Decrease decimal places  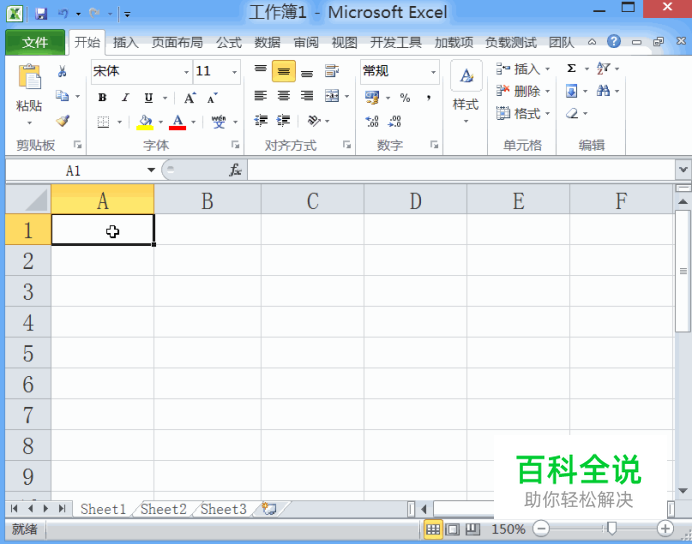395,121
